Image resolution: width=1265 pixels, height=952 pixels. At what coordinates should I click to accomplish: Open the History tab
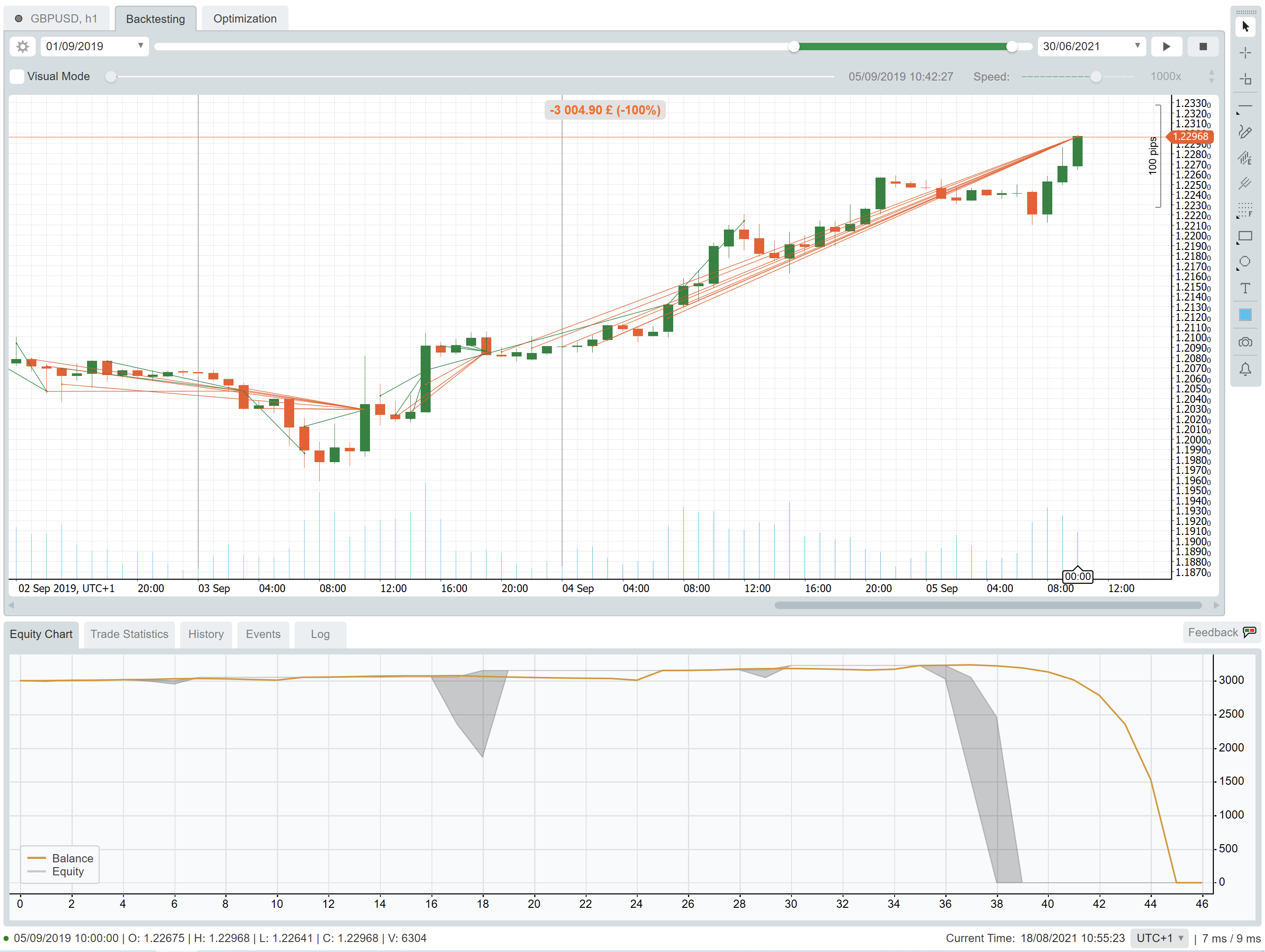(x=206, y=634)
